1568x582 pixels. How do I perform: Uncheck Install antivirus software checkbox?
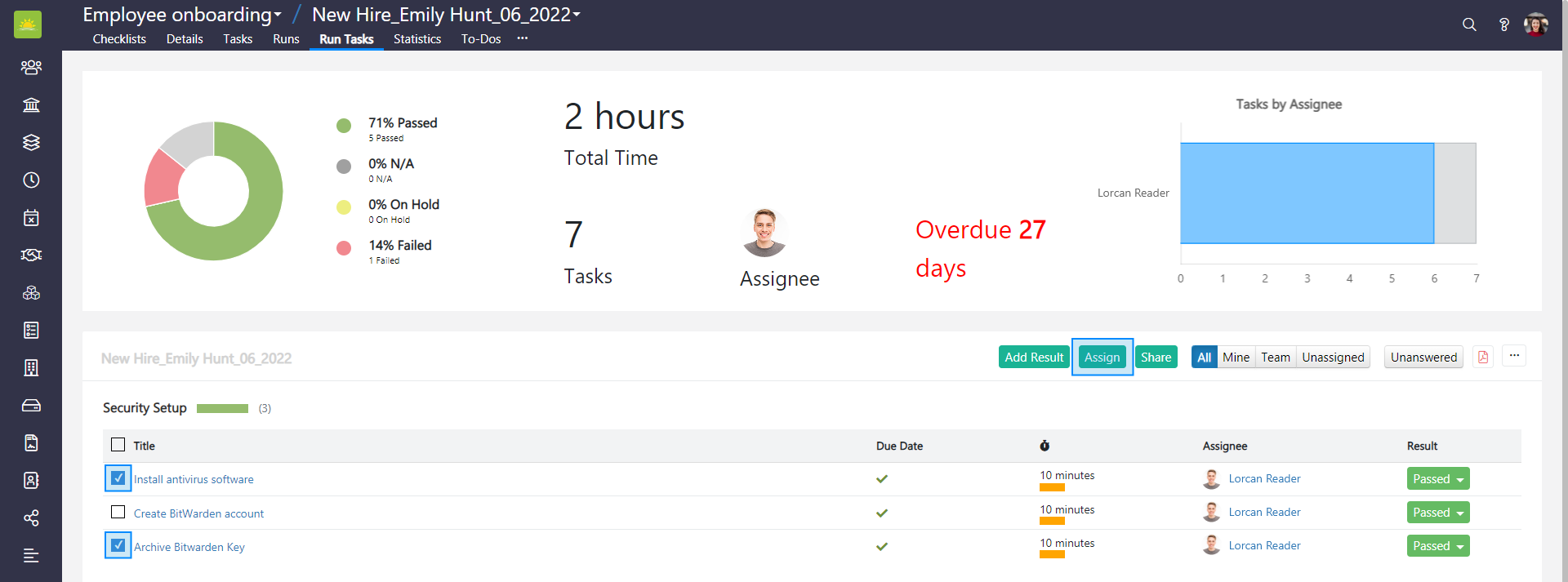tap(118, 478)
